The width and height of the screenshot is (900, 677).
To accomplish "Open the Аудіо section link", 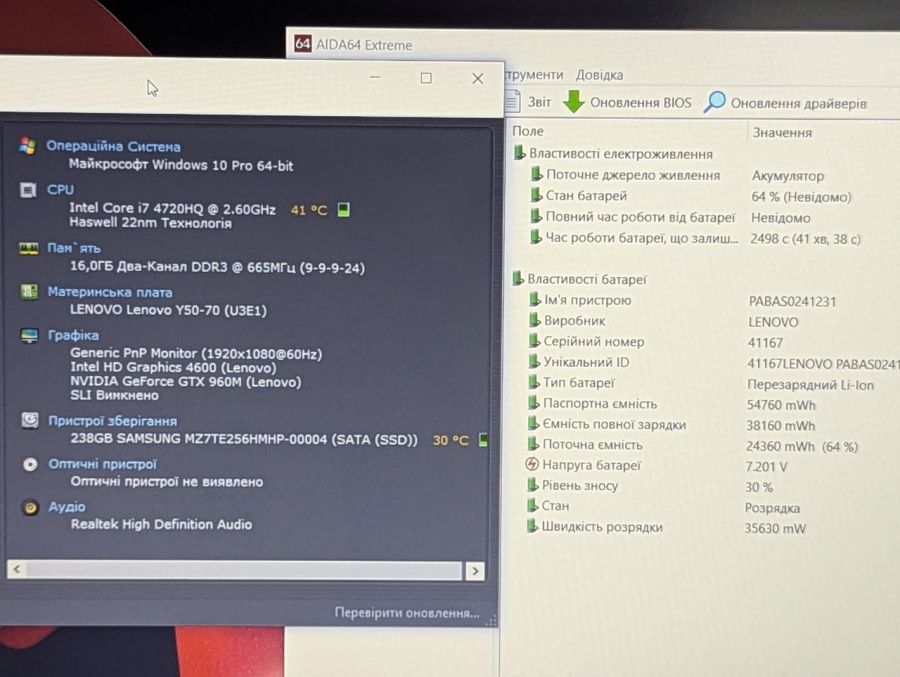I will pyautogui.click(x=67, y=506).
